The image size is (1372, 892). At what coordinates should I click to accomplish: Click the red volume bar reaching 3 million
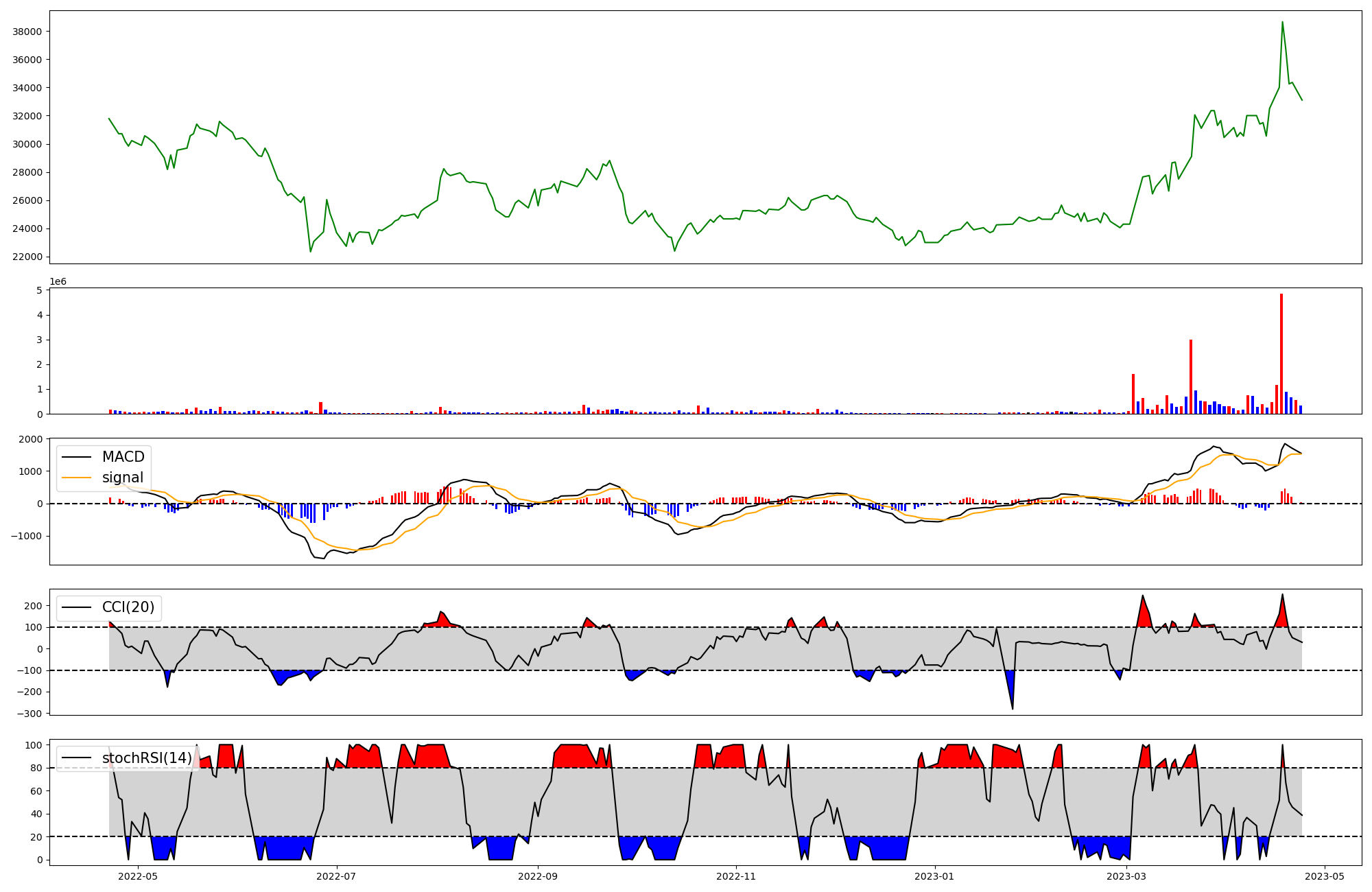[1191, 377]
